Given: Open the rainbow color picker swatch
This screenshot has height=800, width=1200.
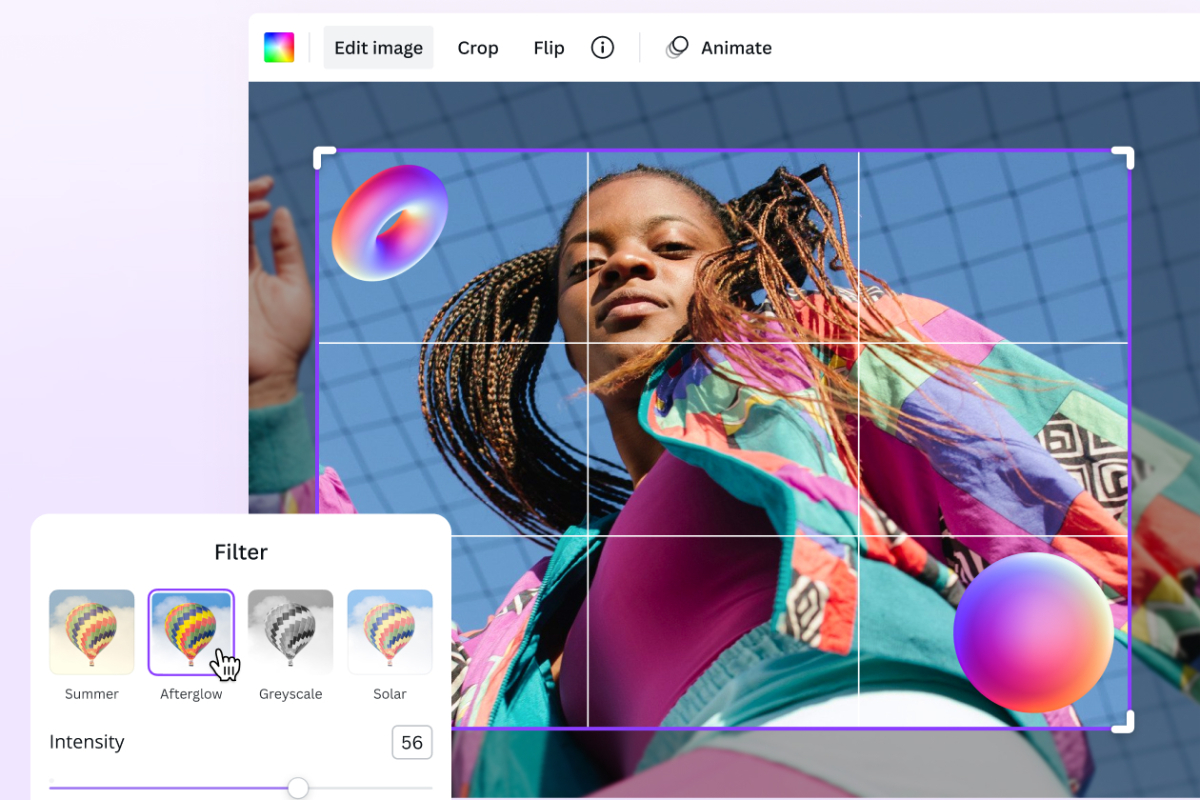Looking at the screenshot, I should [279, 46].
